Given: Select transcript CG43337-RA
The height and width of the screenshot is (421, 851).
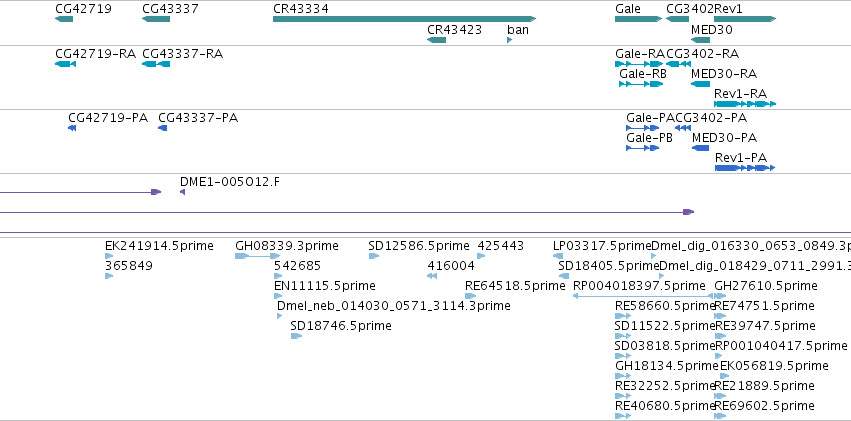Looking at the screenshot, I should coord(156,64).
